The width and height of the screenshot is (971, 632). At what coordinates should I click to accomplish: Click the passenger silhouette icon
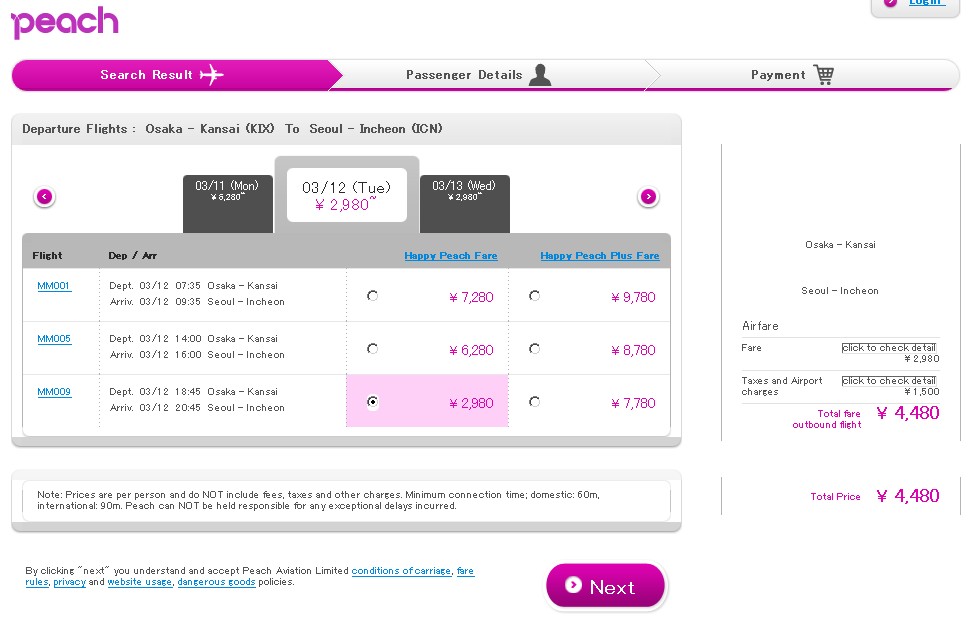tap(540, 75)
